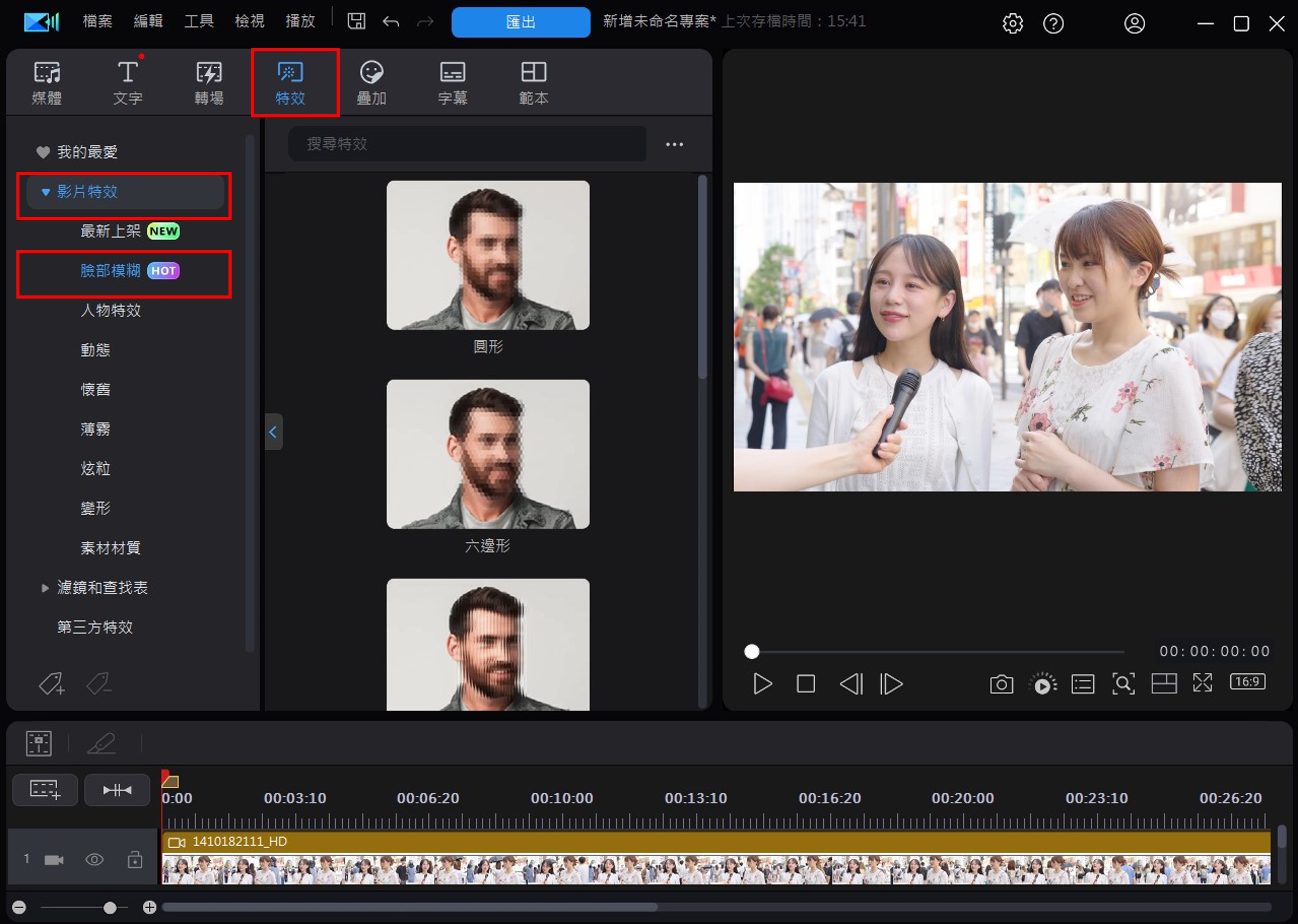Click the preview zoom magnifier icon

click(x=1123, y=684)
